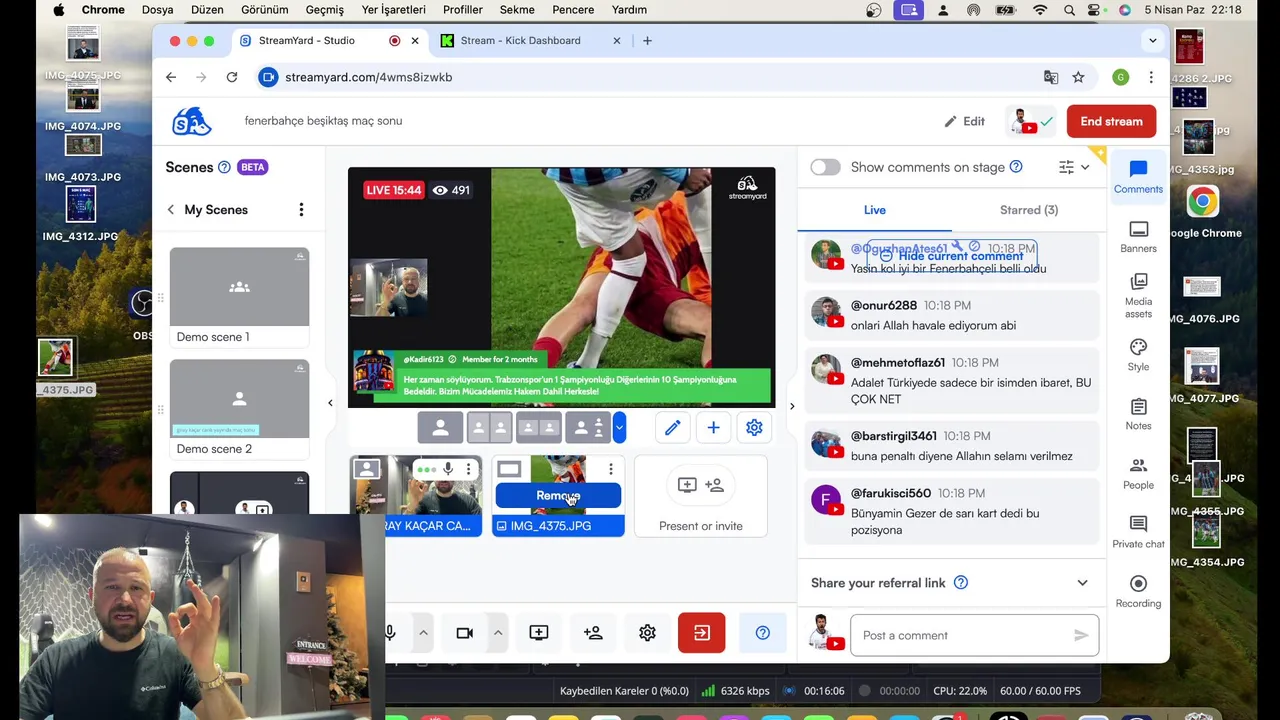Open destinations dropdown next to Edit
The width and height of the screenshot is (1280, 720).
1033,121
